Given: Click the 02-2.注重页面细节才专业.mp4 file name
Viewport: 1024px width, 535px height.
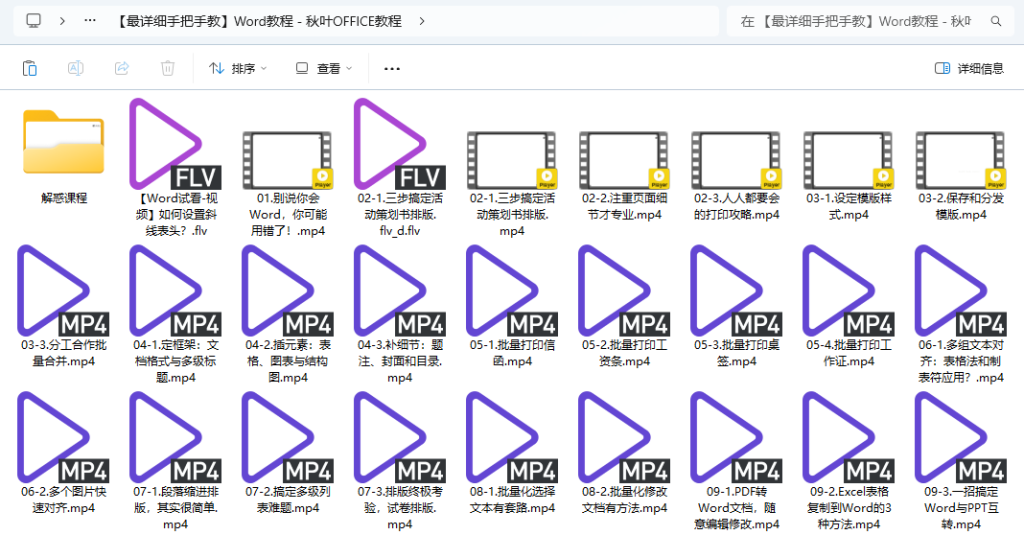Looking at the screenshot, I should click(x=624, y=206).
